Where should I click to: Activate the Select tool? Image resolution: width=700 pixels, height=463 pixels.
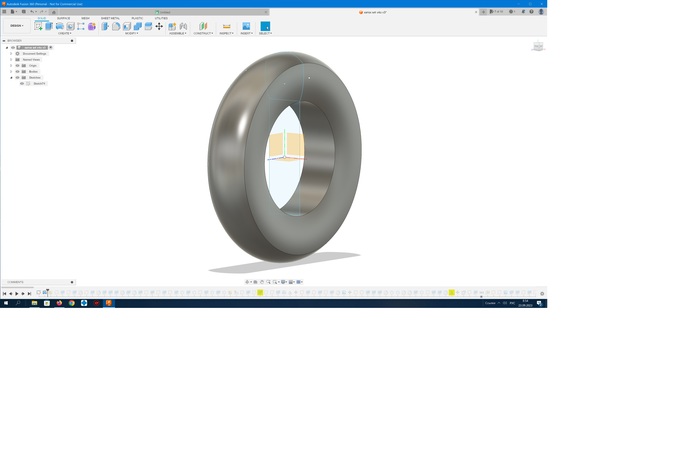pos(265,26)
